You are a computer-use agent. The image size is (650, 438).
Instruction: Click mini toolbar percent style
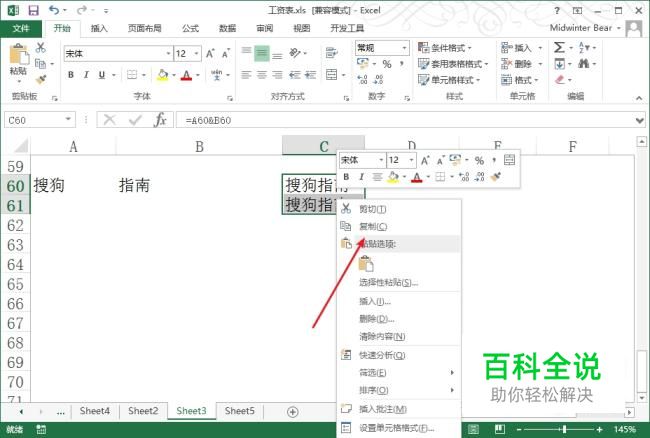[479, 160]
